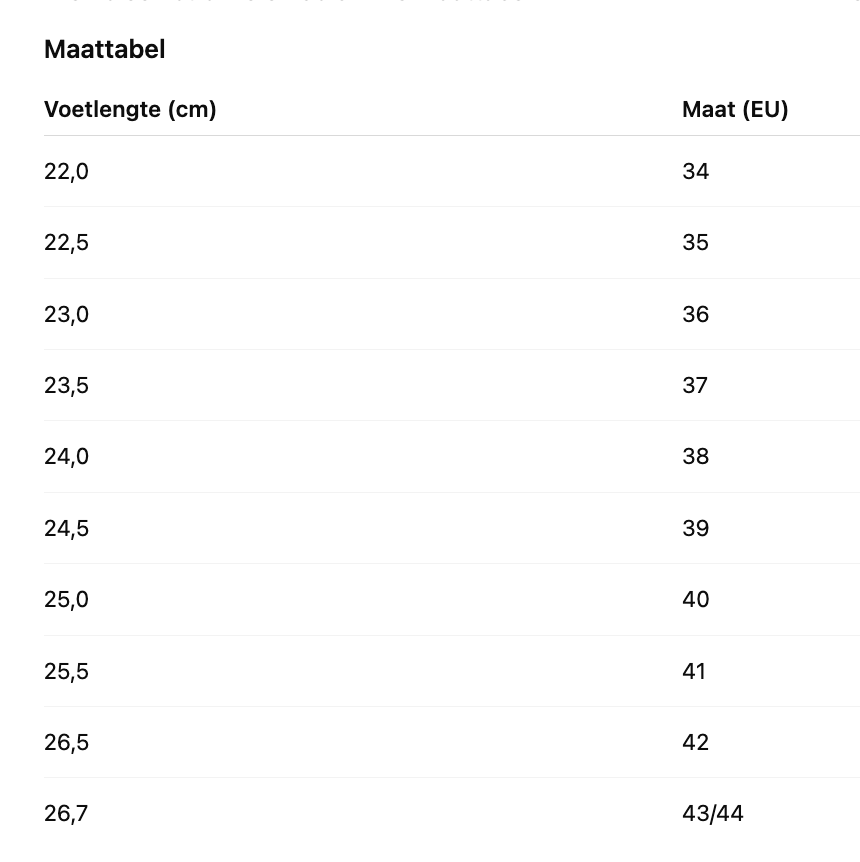Select the 23,0 foot length cell
Viewport: 860px width, 862px height.
66,314
